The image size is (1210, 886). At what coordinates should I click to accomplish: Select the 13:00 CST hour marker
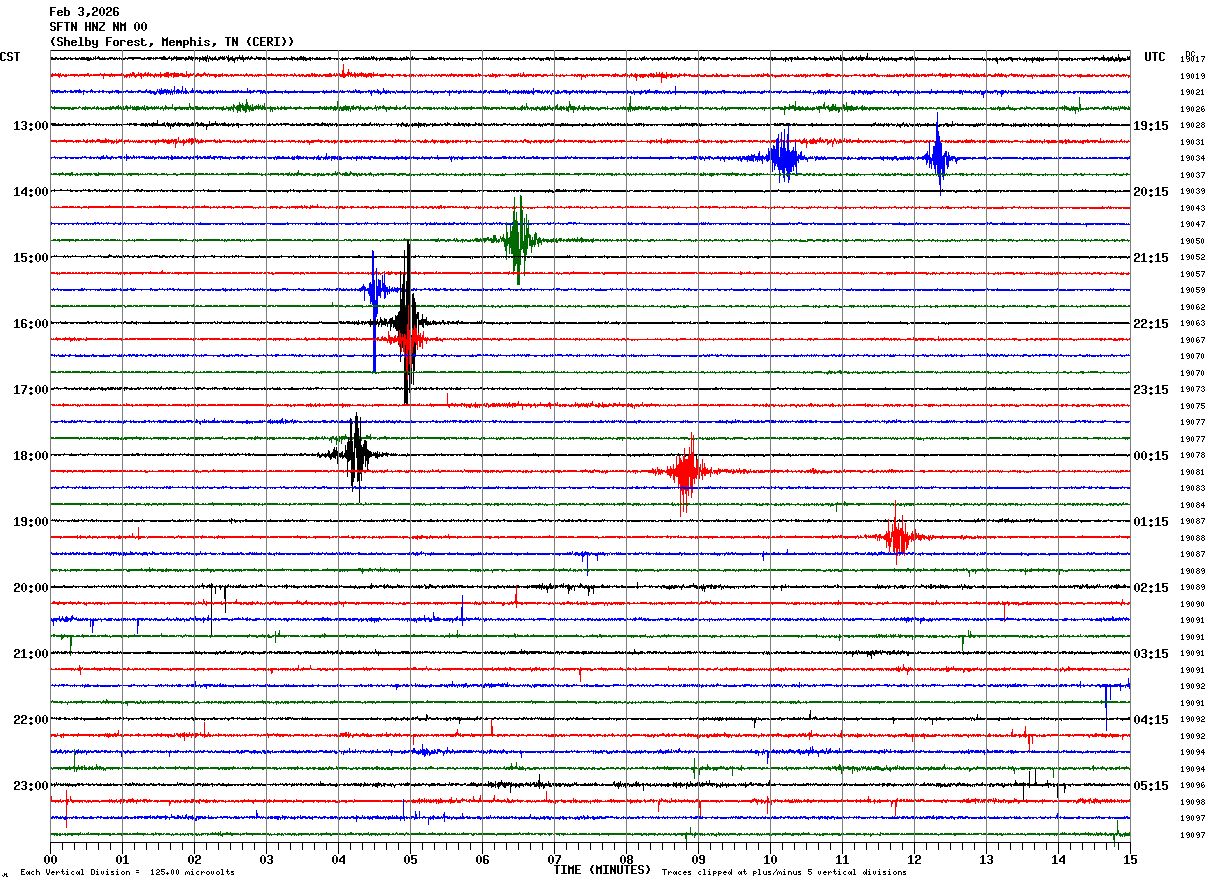pyautogui.click(x=30, y=126)
